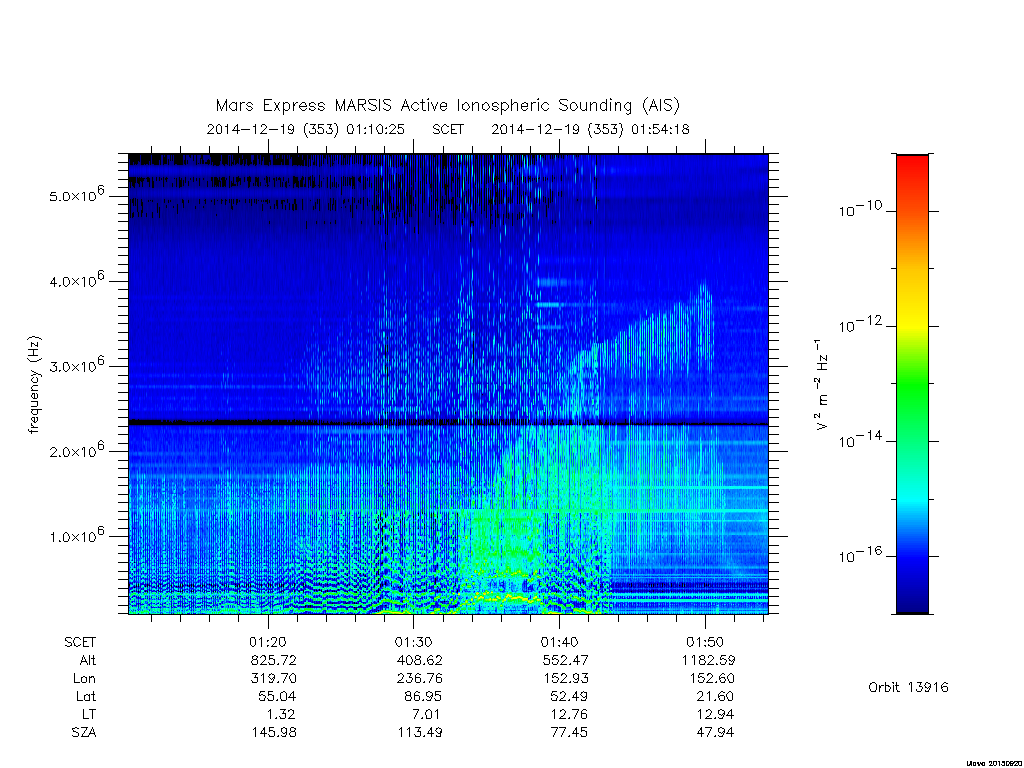Viewport: 1024px width, 768px height.
Task: Click the Lat row label
Action: click(x=86, y=696)
